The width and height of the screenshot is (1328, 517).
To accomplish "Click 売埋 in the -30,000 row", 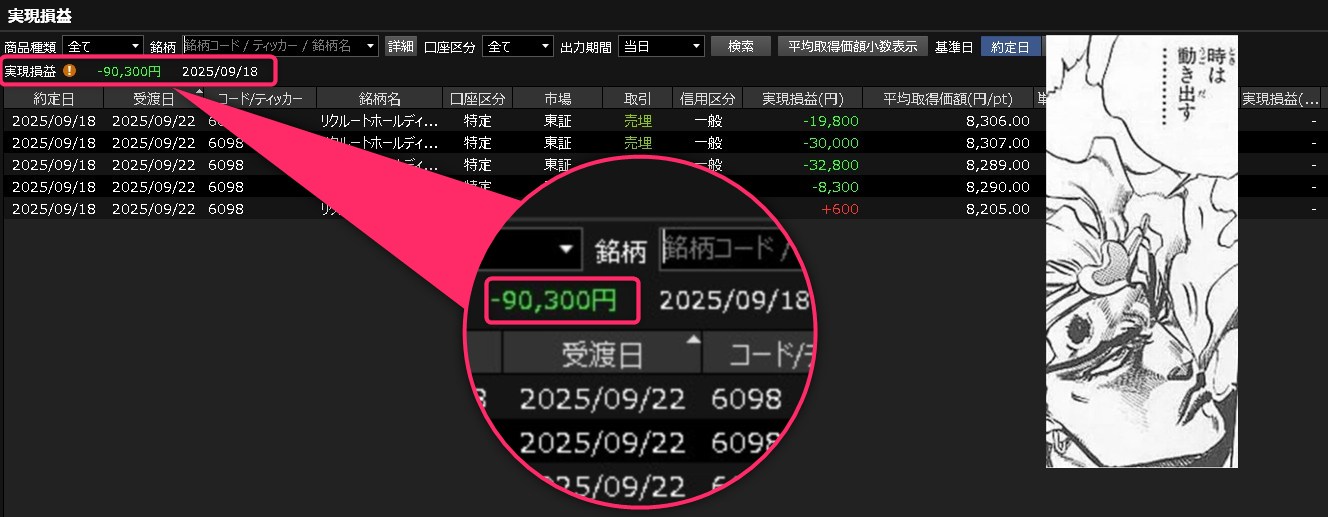I will [x=637, y=142].
